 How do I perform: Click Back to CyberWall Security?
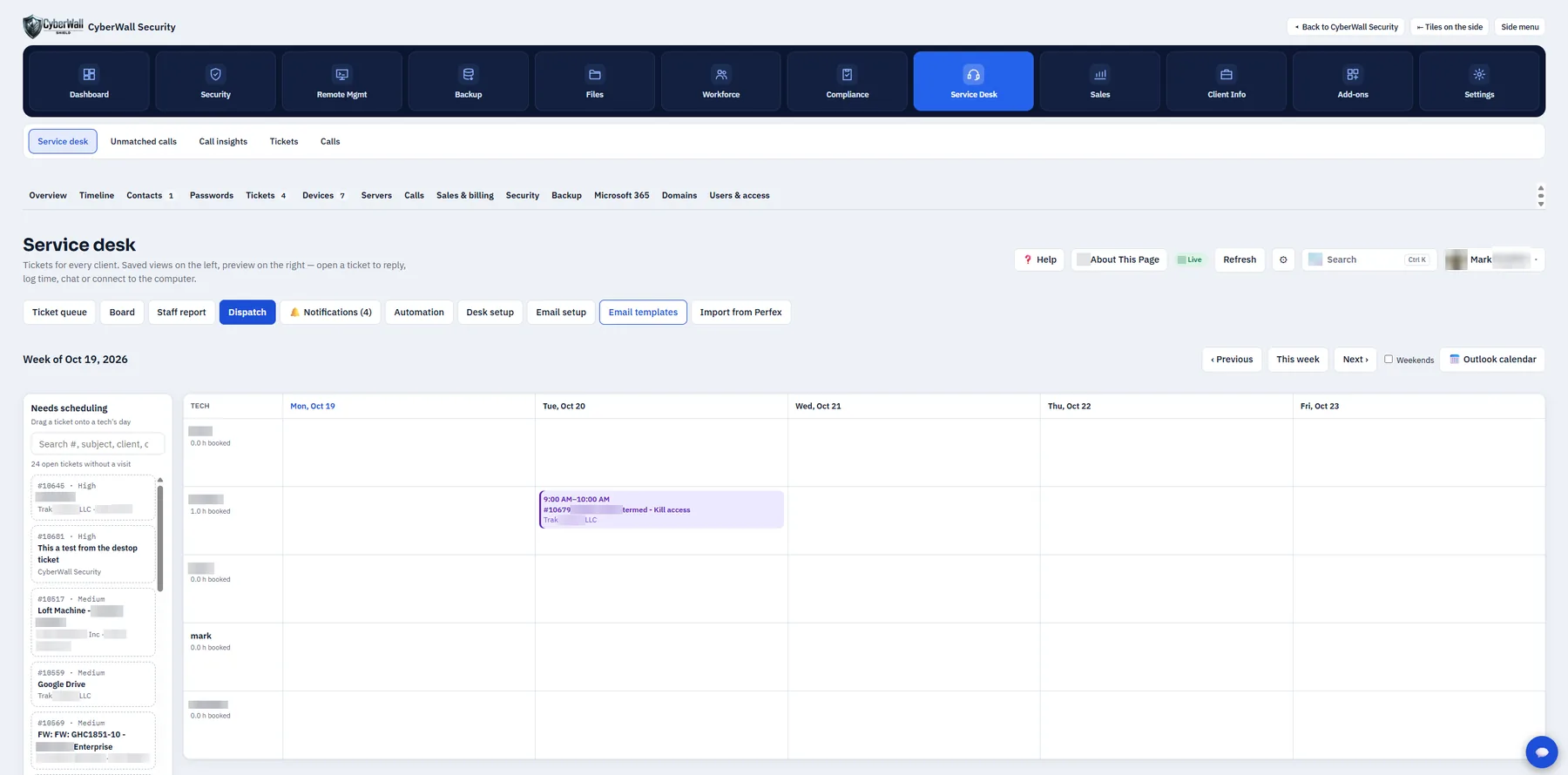(x=1346, y=27)
